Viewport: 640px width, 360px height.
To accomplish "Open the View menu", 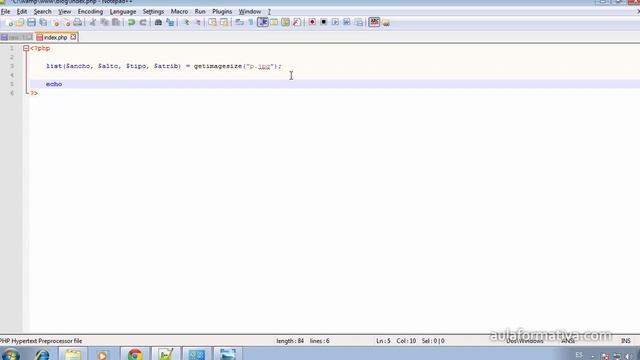I will [x=64, y=11].
